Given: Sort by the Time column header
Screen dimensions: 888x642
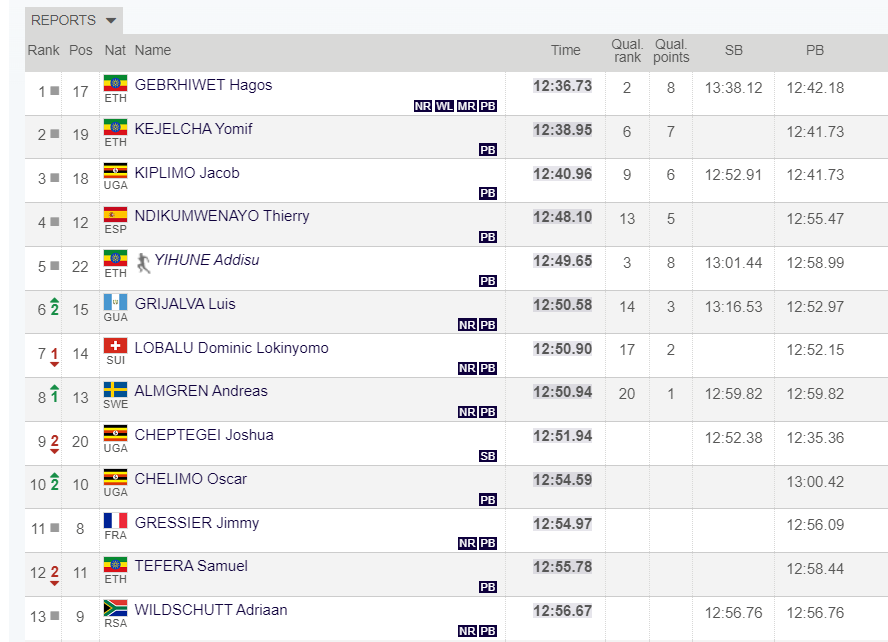Looking at the screenshot, I should coord(566,50).
